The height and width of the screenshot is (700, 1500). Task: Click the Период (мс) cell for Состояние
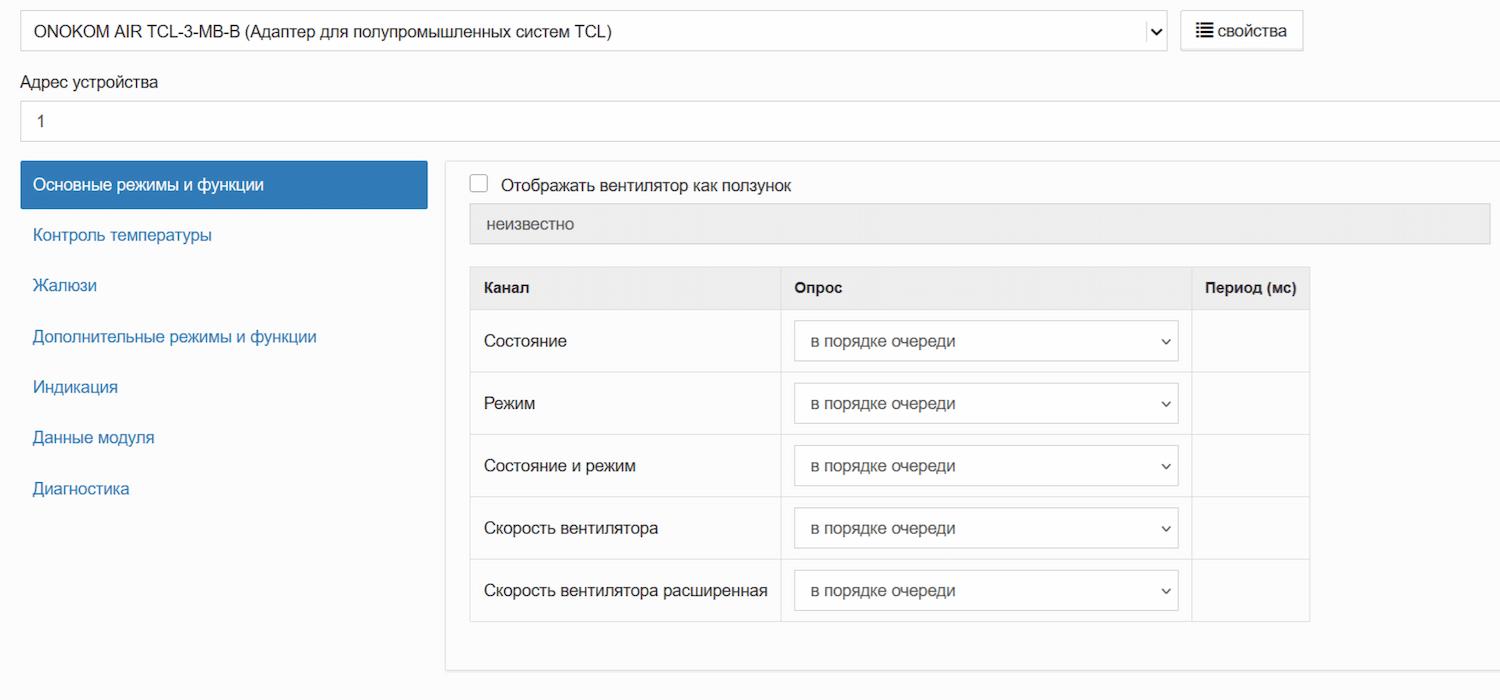1250,341
